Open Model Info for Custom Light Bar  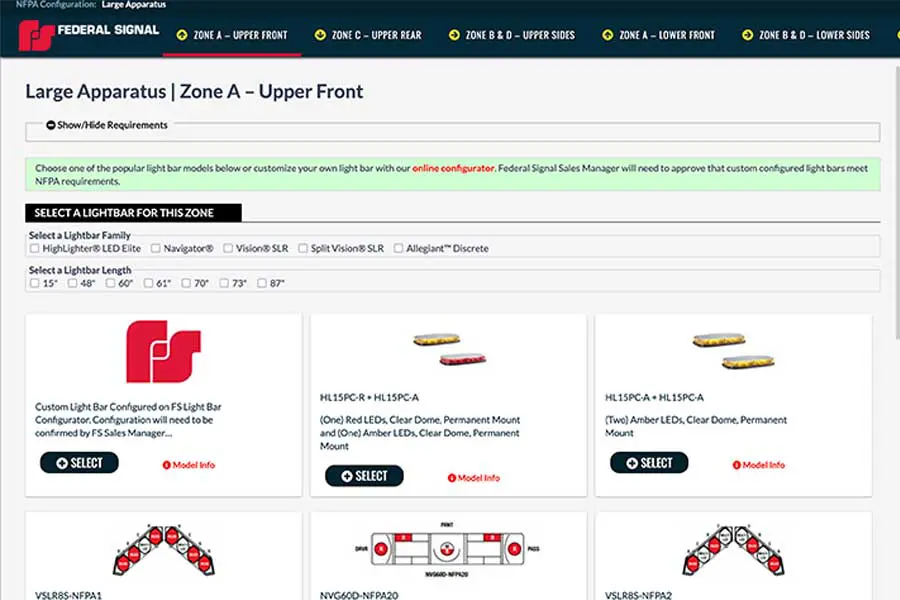tap(189, 465)
